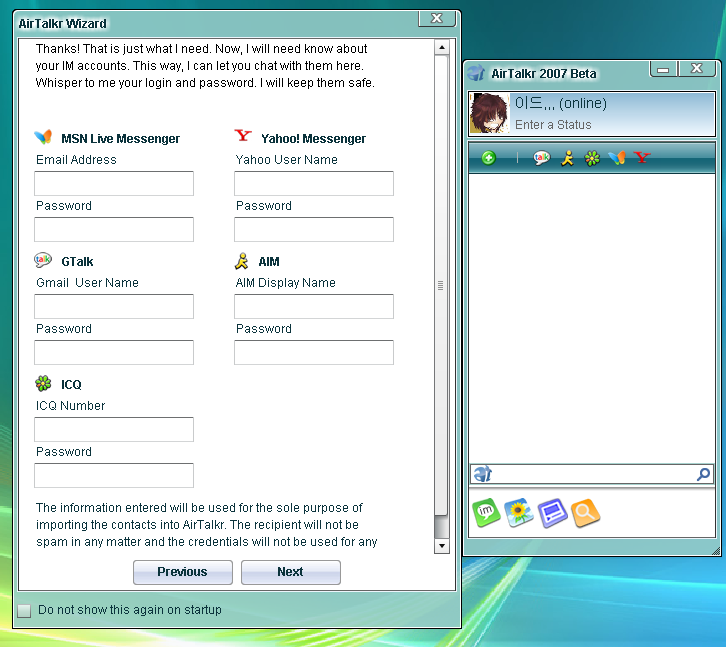This screenshot has width=726, height=647.
Task: Click the AIM icon in wizard
Action: pos(242,261)
